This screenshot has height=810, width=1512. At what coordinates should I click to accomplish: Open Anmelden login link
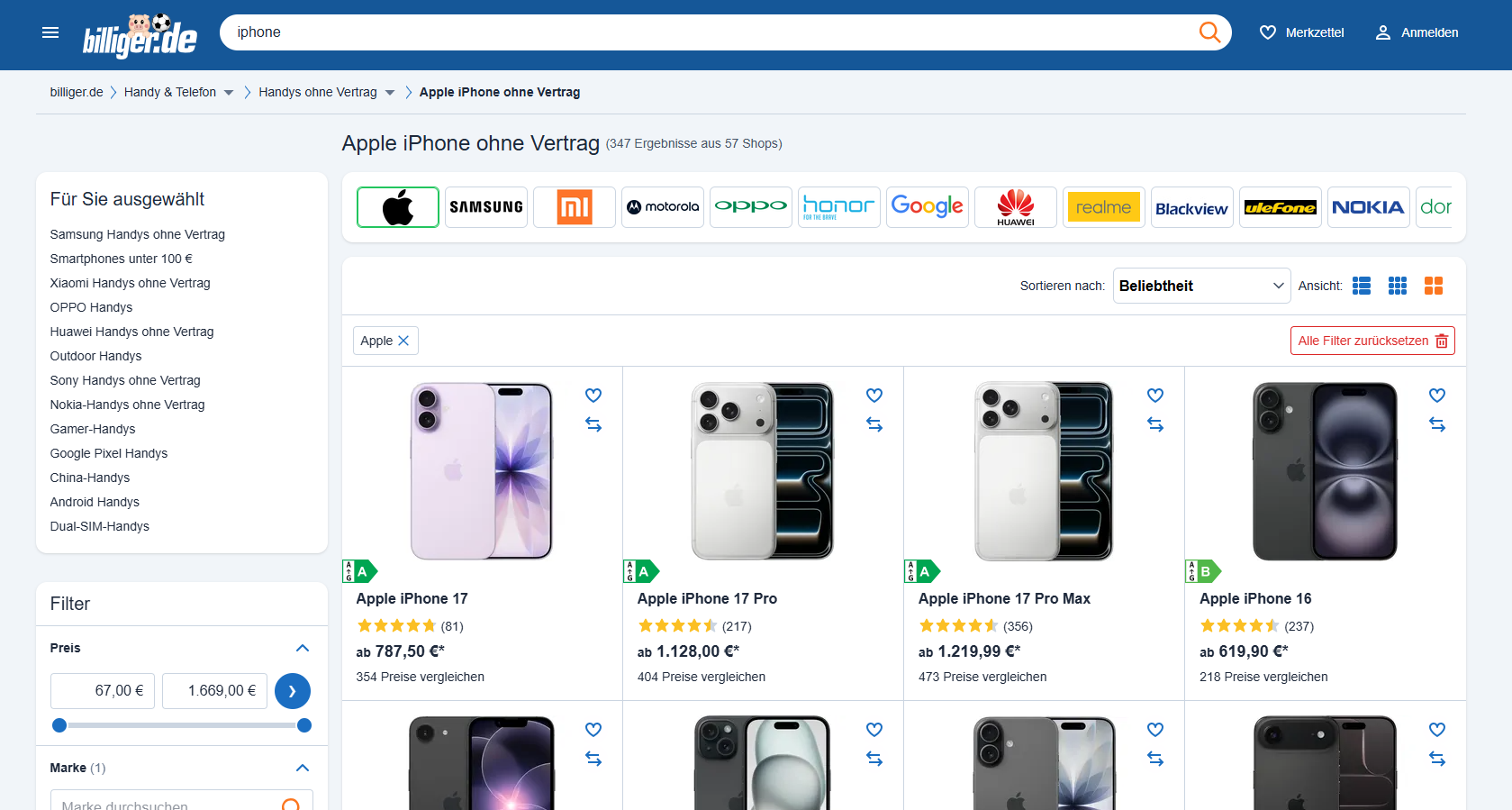point(1417,32)
